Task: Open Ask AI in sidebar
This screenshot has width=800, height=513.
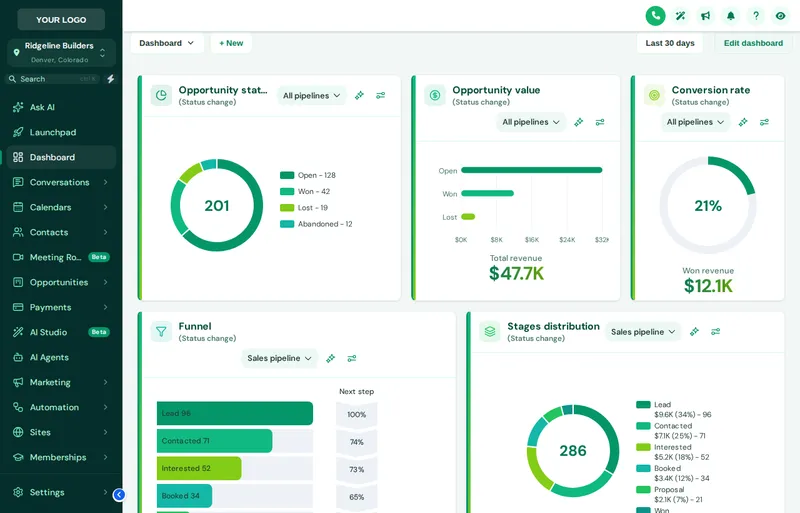Action: pos(61,107)
